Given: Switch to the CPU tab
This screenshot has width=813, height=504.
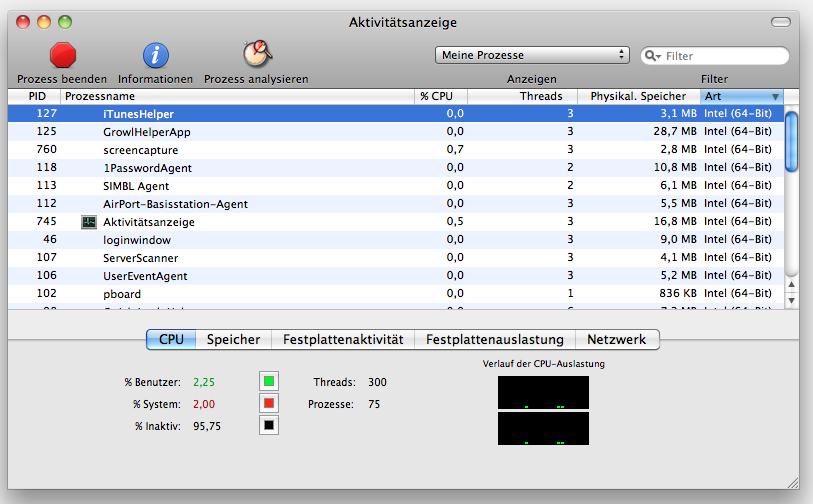Looking at the screenshot, I should 171,339.
